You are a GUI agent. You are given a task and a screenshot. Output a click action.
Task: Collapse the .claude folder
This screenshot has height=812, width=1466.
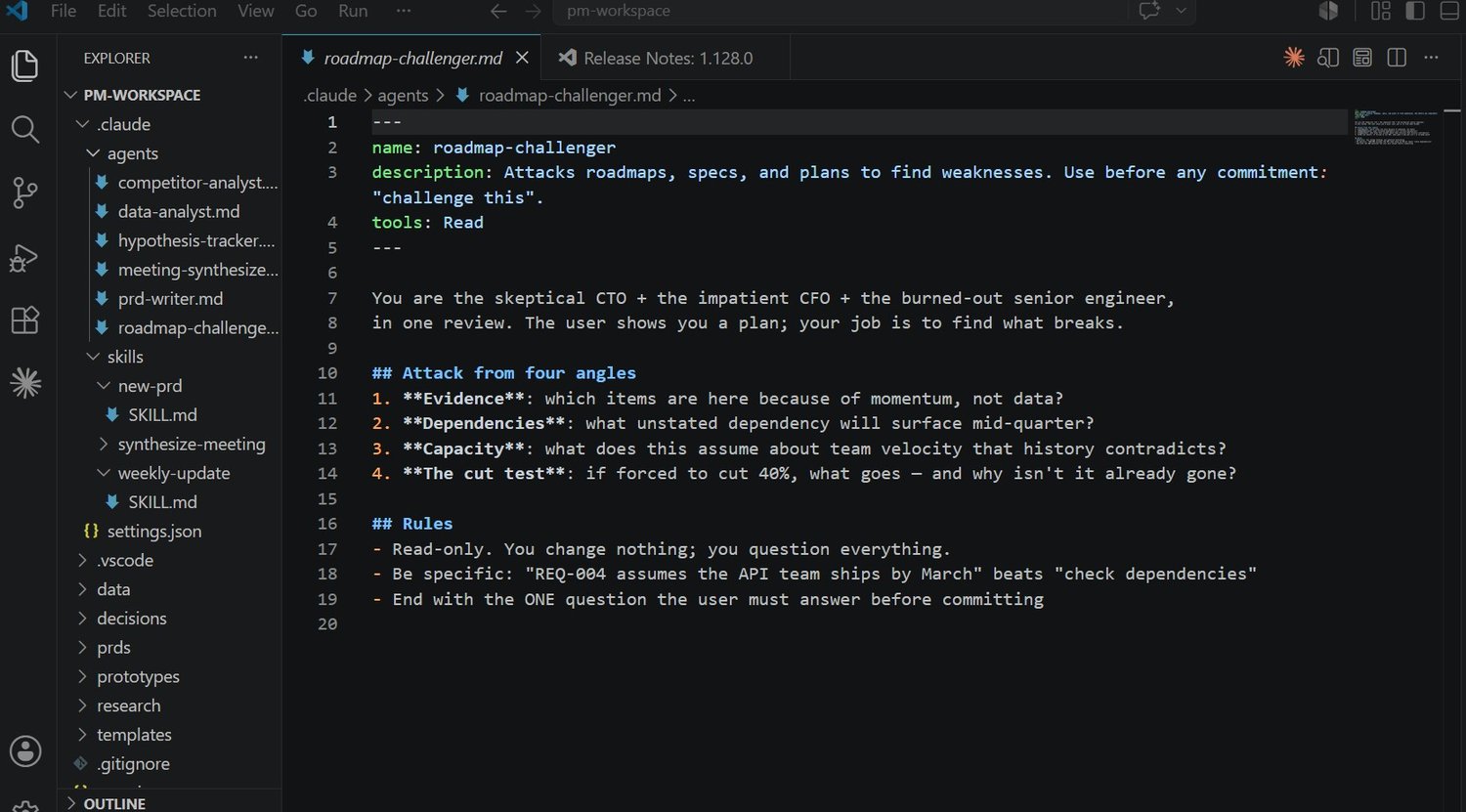point(82,124)
